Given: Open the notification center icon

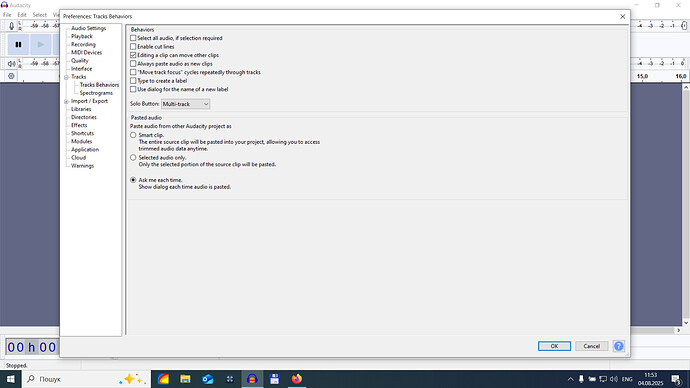Looking at the screenshot, I should pos(677,379).
